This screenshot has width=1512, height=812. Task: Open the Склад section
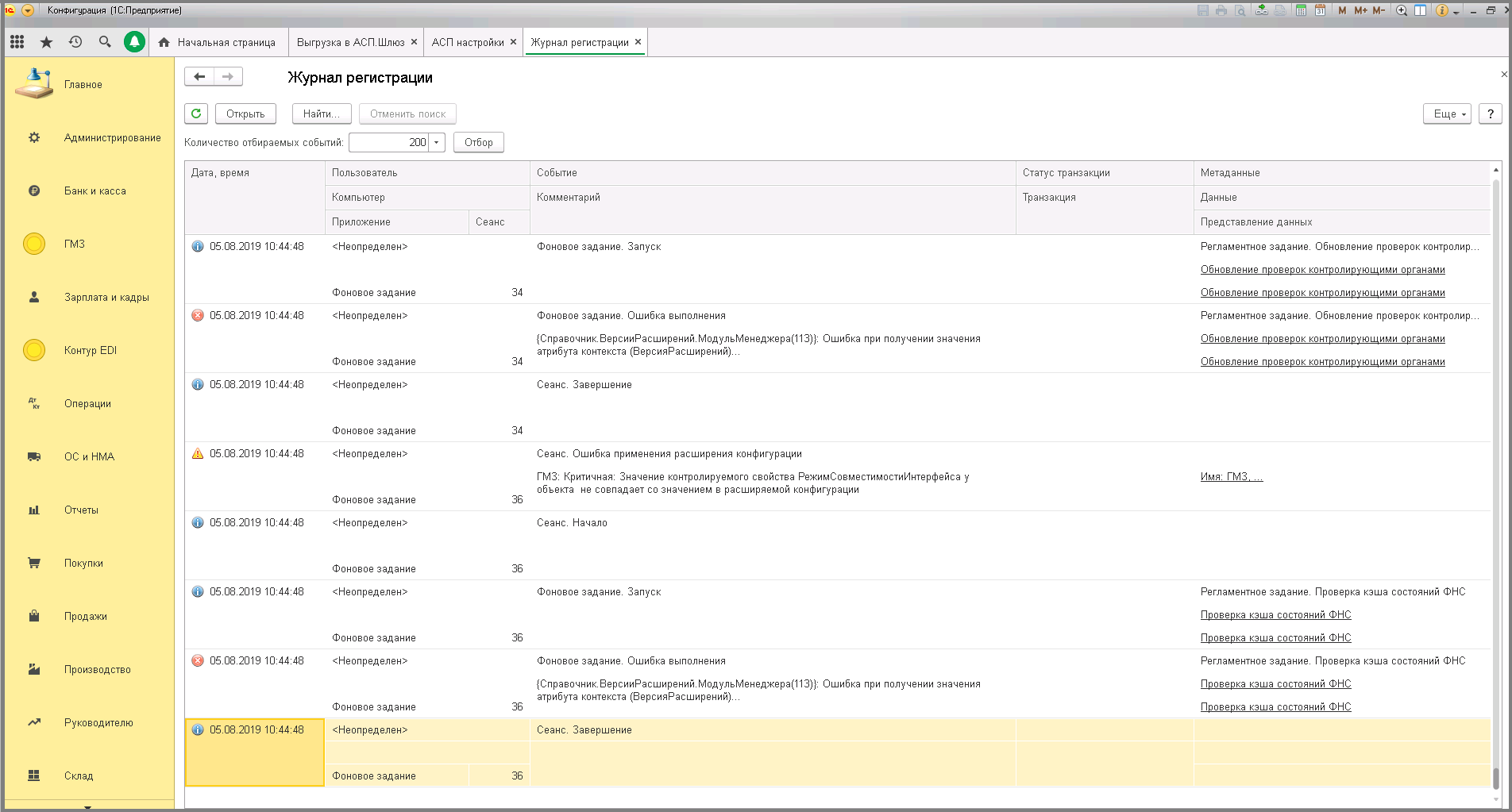pyautogui.click(x=89, y=776)
